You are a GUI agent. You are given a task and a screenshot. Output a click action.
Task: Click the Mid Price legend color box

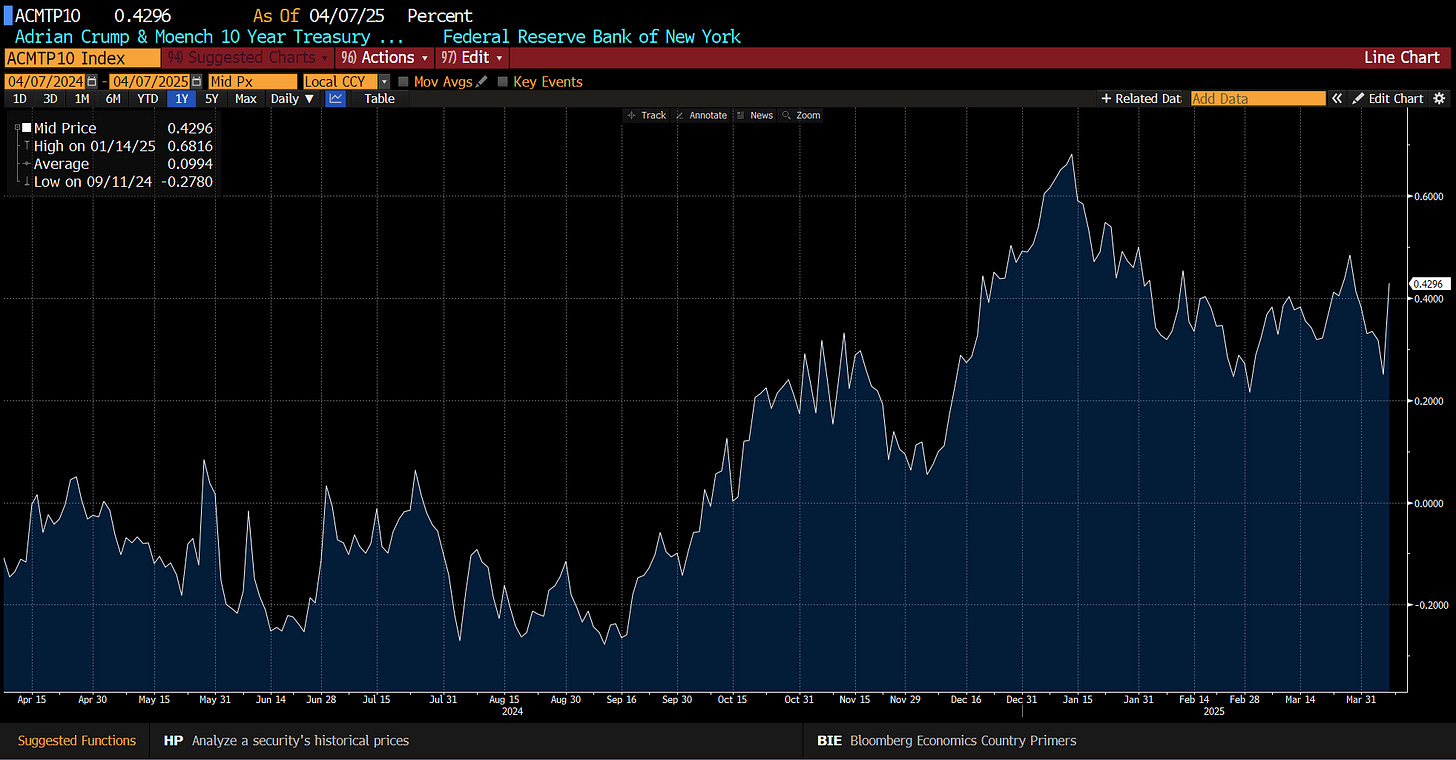click(27, 128)
